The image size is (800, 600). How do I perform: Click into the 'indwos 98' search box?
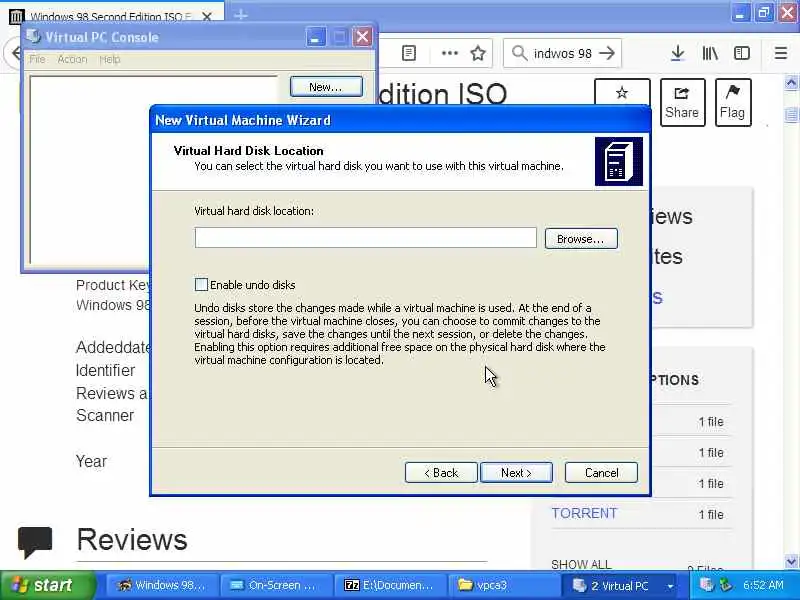(562, 53)
